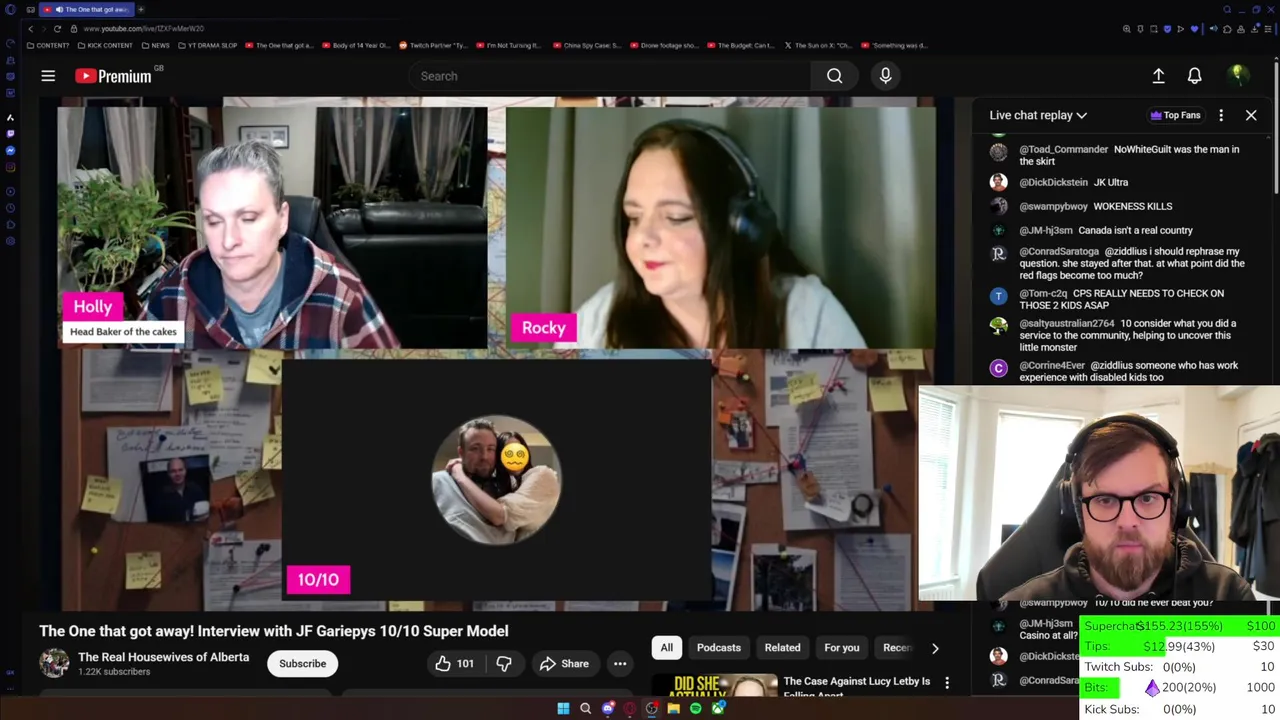The width and height of the screenshot is (1280, 720).
Task: Open 'The Budget' bookmark
Action: point(741,45)
